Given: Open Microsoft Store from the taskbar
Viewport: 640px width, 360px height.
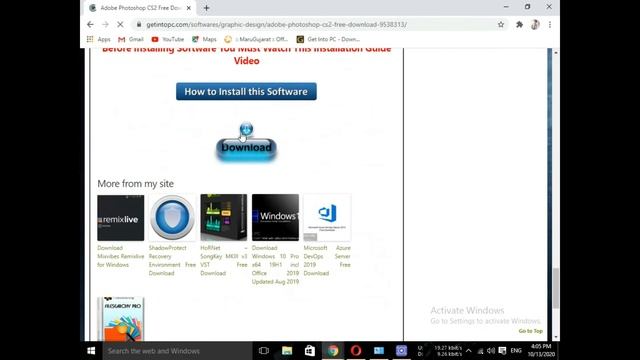Looking at the screenshot, I should [310, 351].
